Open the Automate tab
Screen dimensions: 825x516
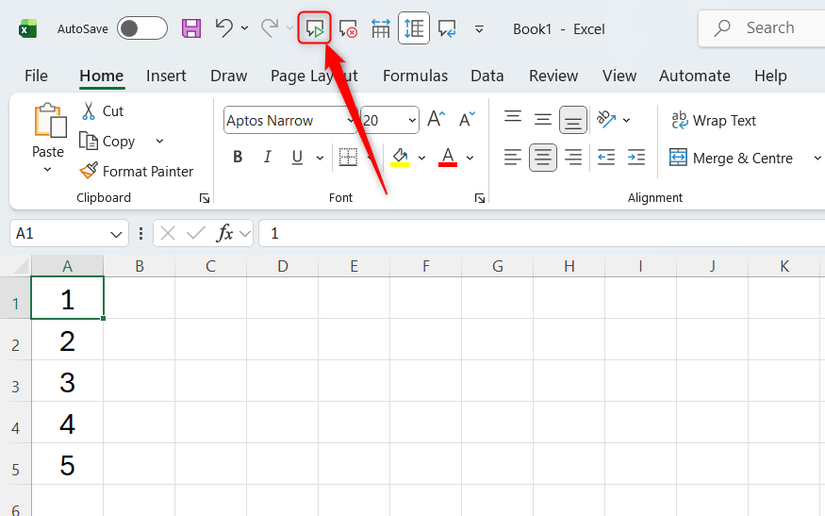(x=695, y=76)
